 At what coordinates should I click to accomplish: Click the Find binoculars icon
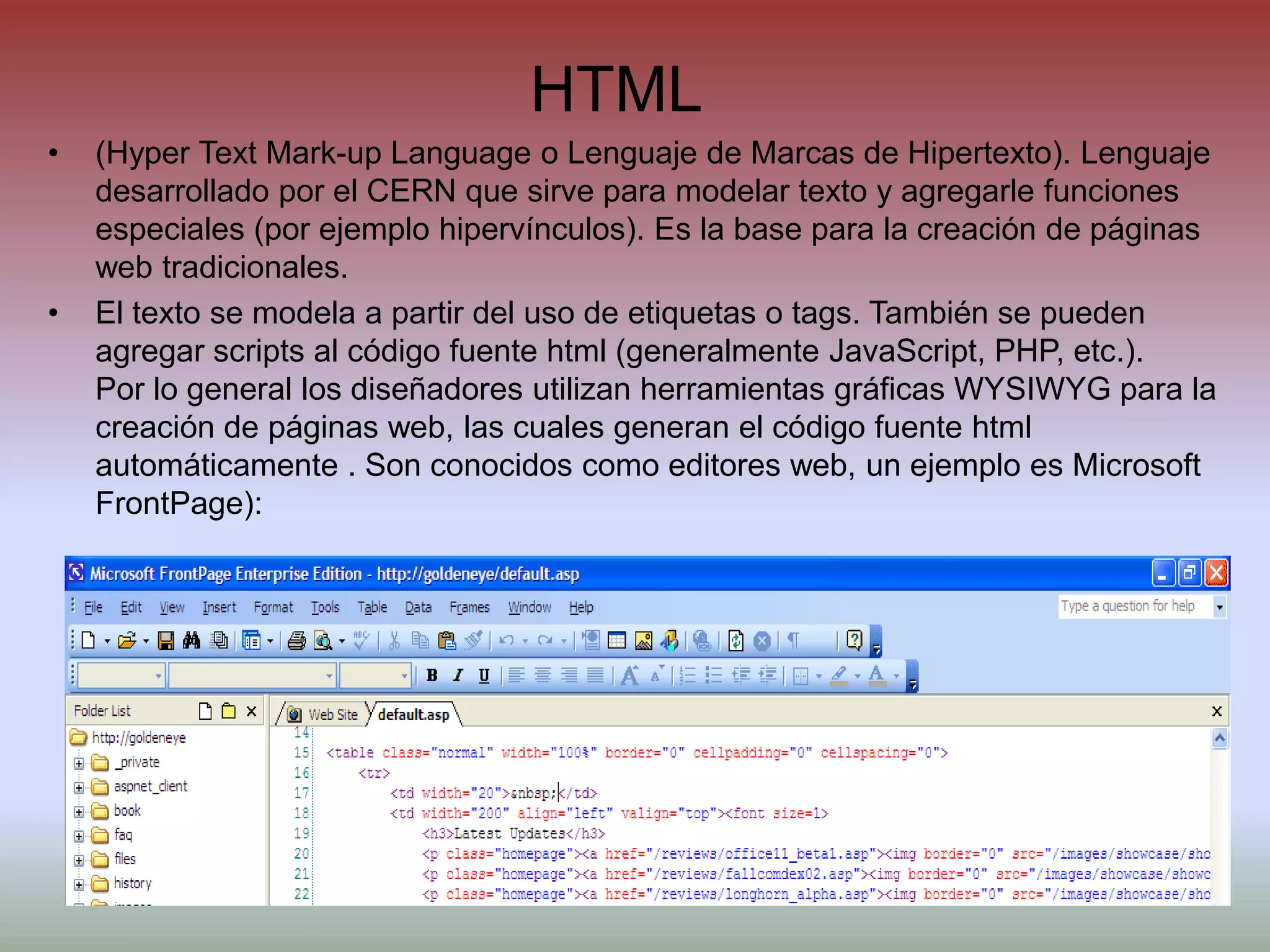tap(192, 640)
